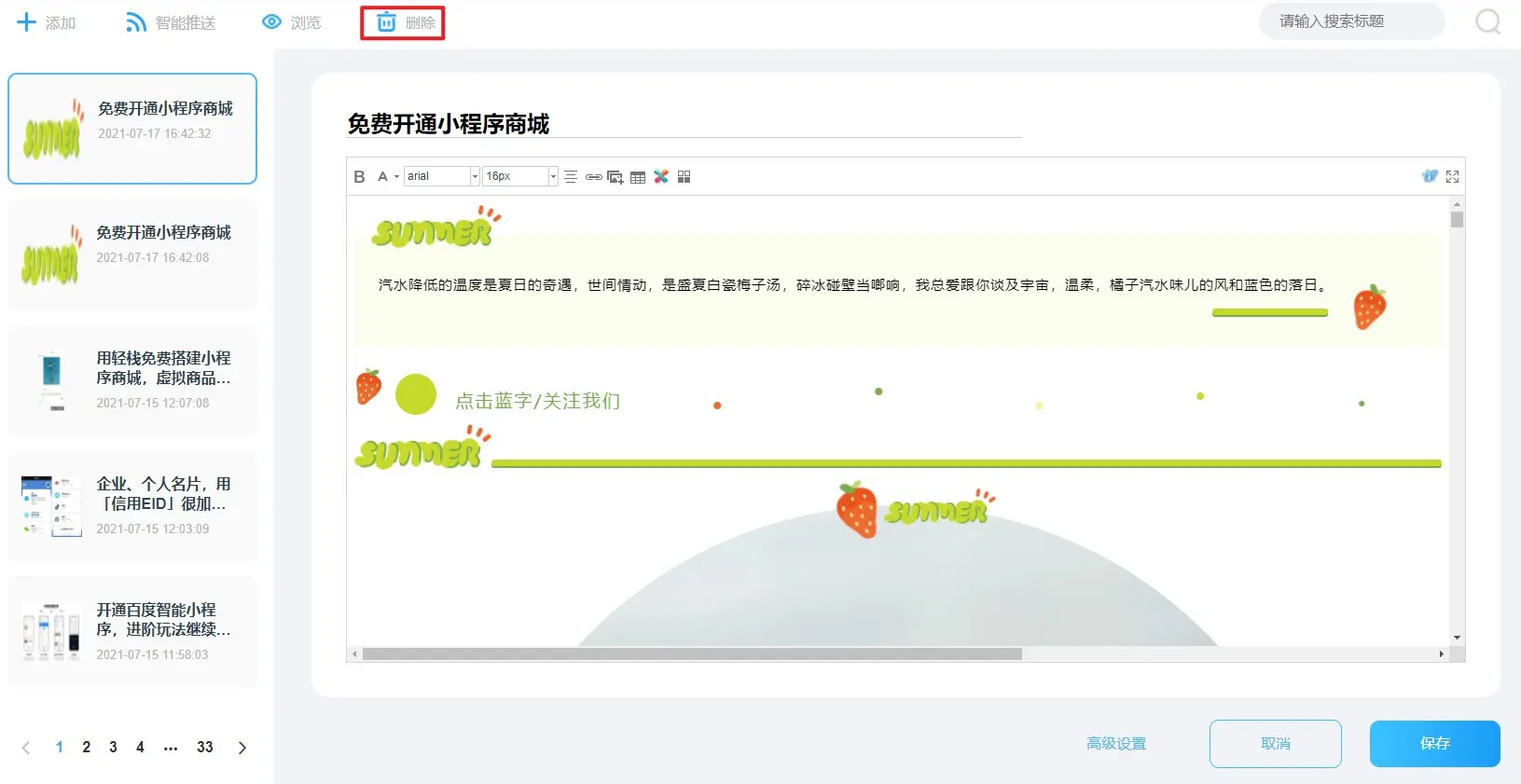Click the four-squares grid toolbar icon
Viewport: 1521px width, 784px height.
684,176
